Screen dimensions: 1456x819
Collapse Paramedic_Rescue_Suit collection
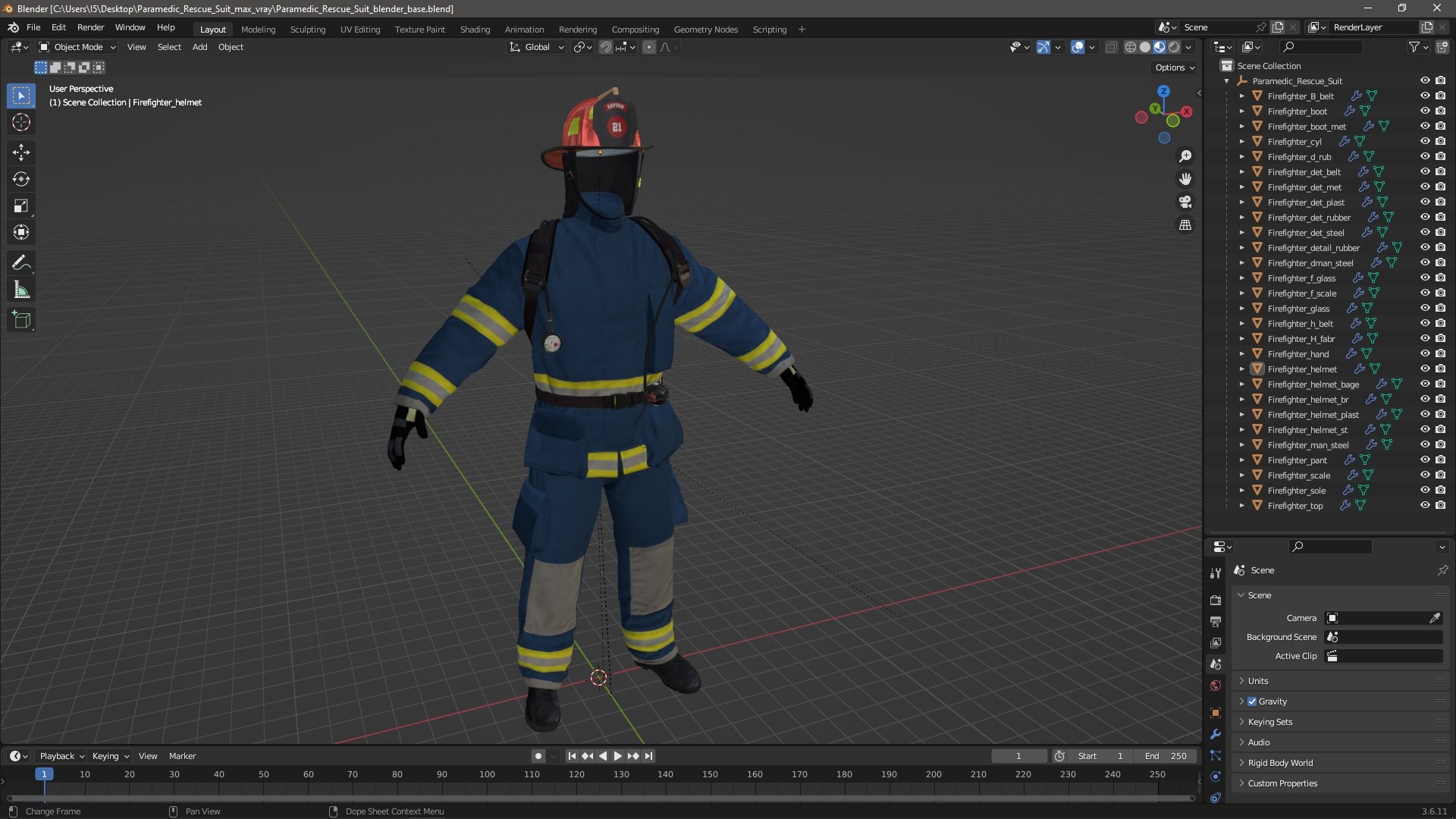pos(1226,80)
